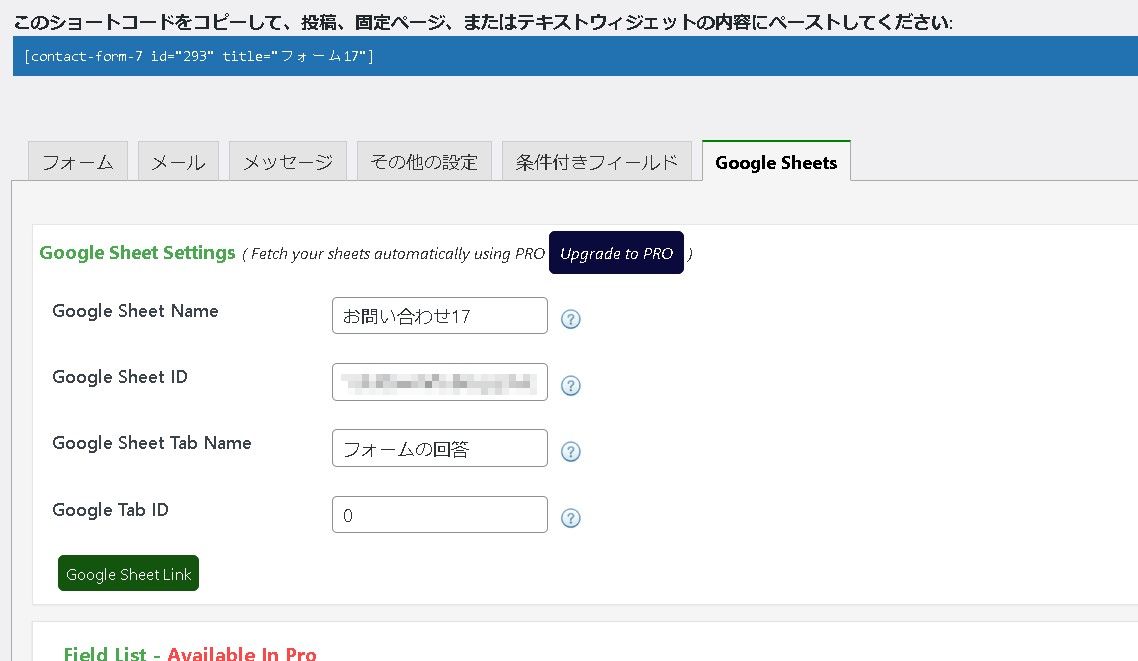Open the メール tab

tap(177, 160)
